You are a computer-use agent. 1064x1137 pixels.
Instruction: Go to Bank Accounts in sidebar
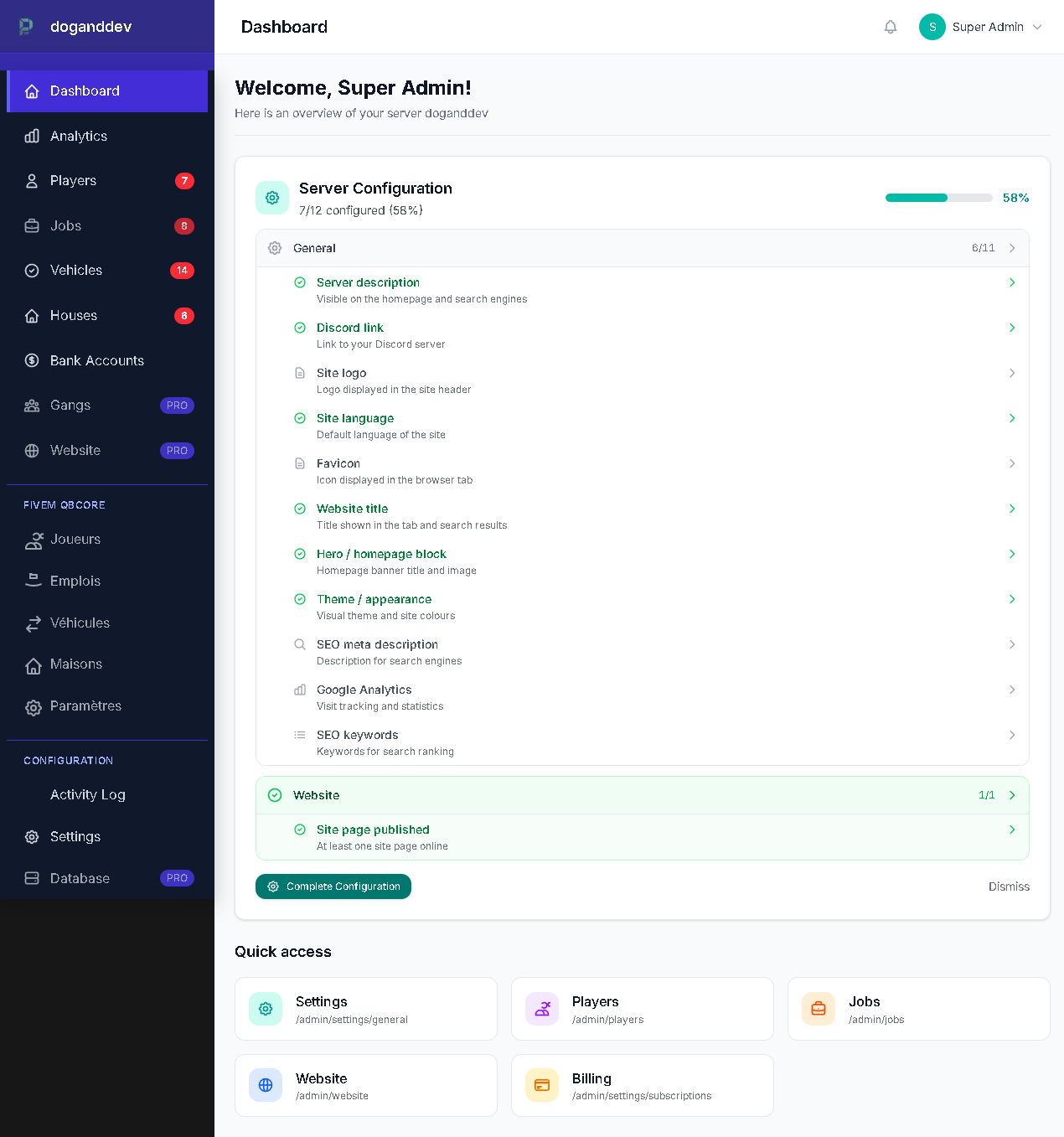click(x=96, y=360)
